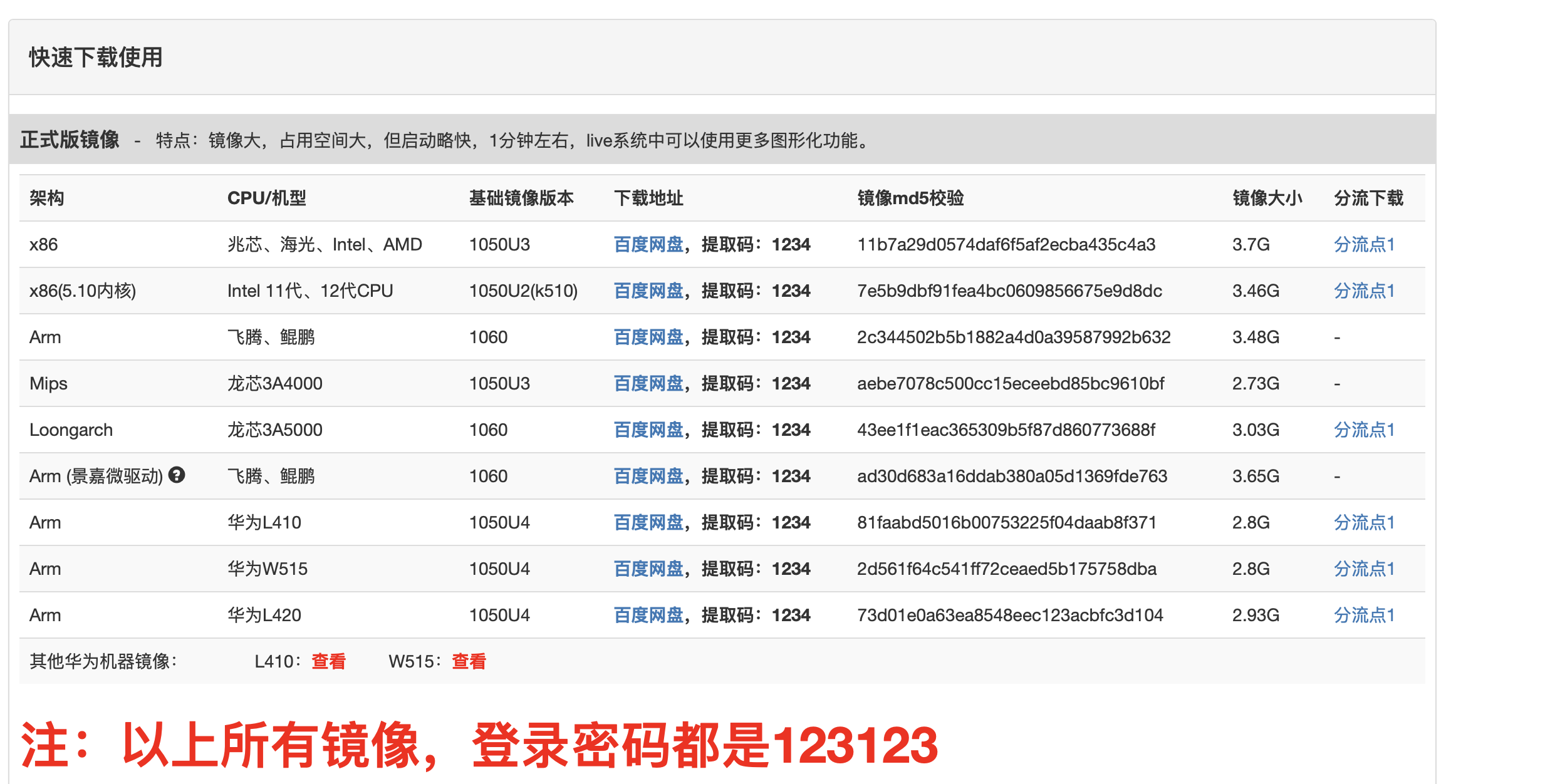Screen dimensions: 1560x784
Task: Open 百度网盘 link for 华为L410 row
Action: click(648, 523)
